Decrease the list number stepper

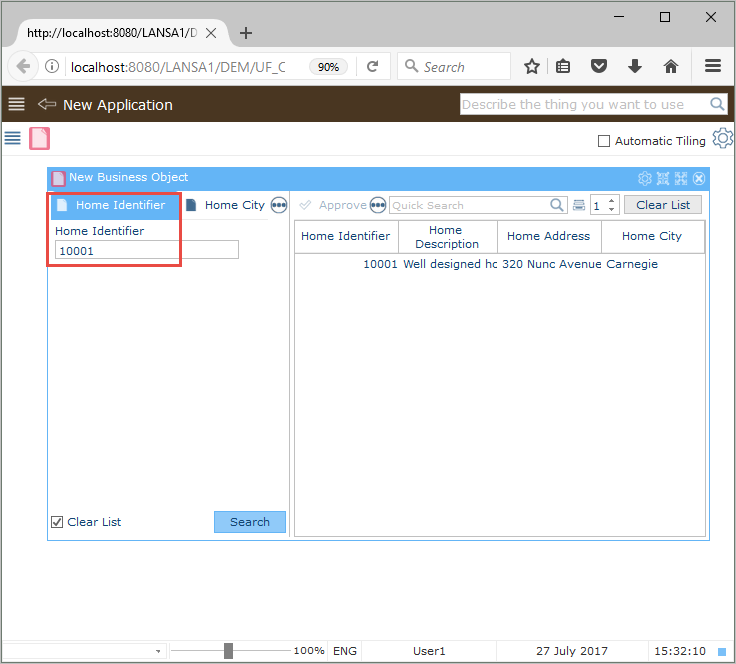611,209
